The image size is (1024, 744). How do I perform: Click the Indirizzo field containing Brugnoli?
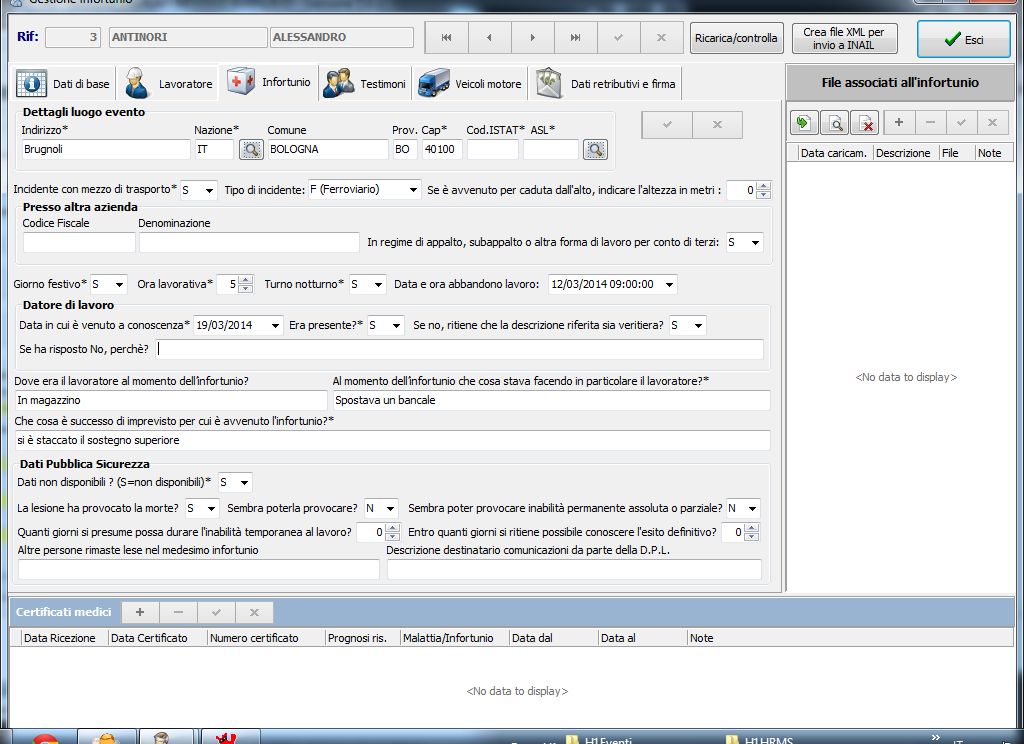pyautogui.click(x=106, y=150)
